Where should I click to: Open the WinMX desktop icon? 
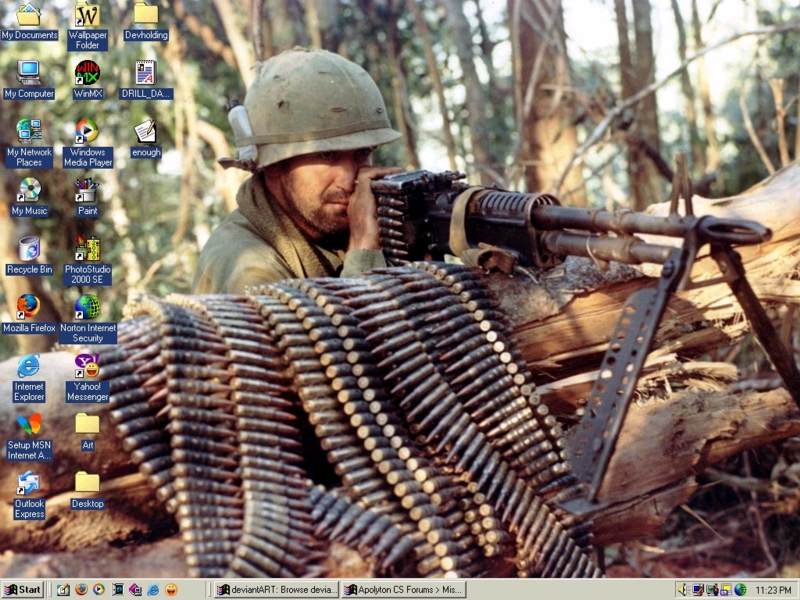pyautogui.click(x=87, y=73)
